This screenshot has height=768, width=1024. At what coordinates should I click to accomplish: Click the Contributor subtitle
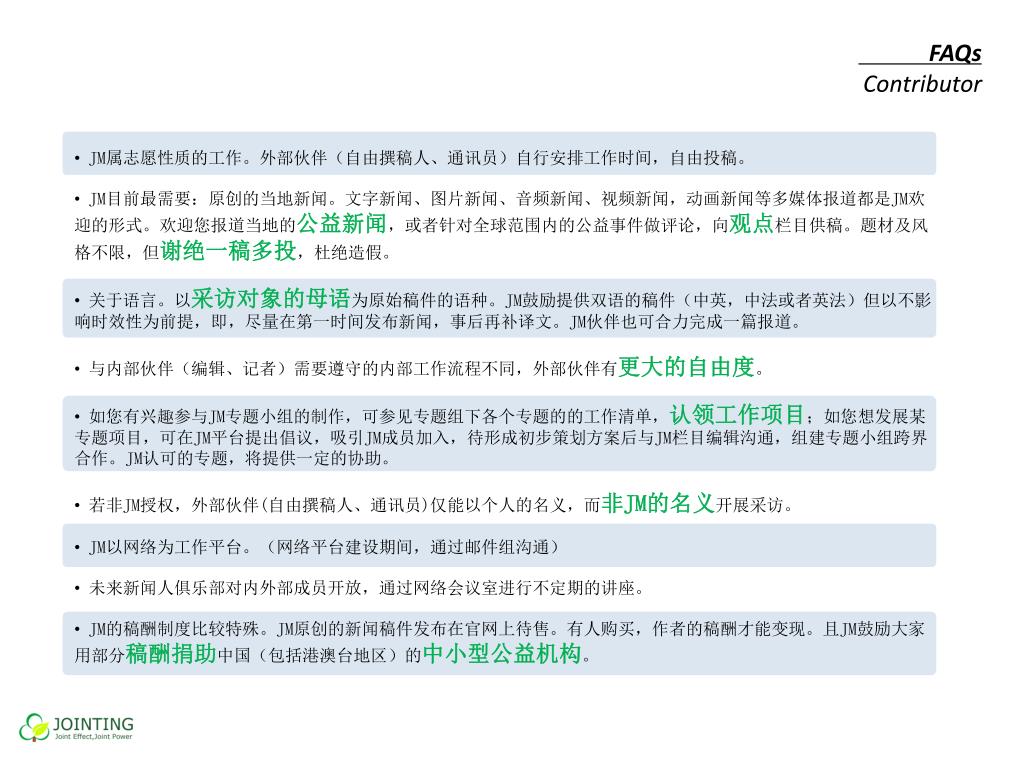pyautogui.click(x=921, y=84)
